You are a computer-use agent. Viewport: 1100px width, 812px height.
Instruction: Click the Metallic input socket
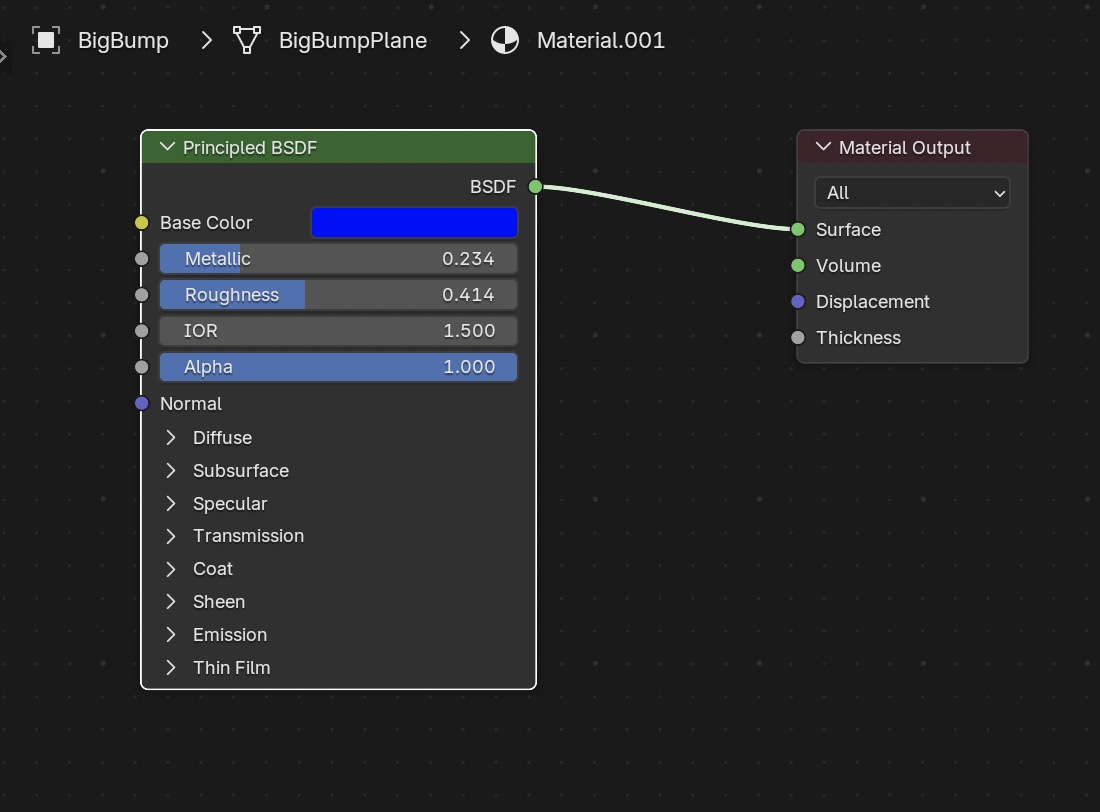[x=142, y=258]
